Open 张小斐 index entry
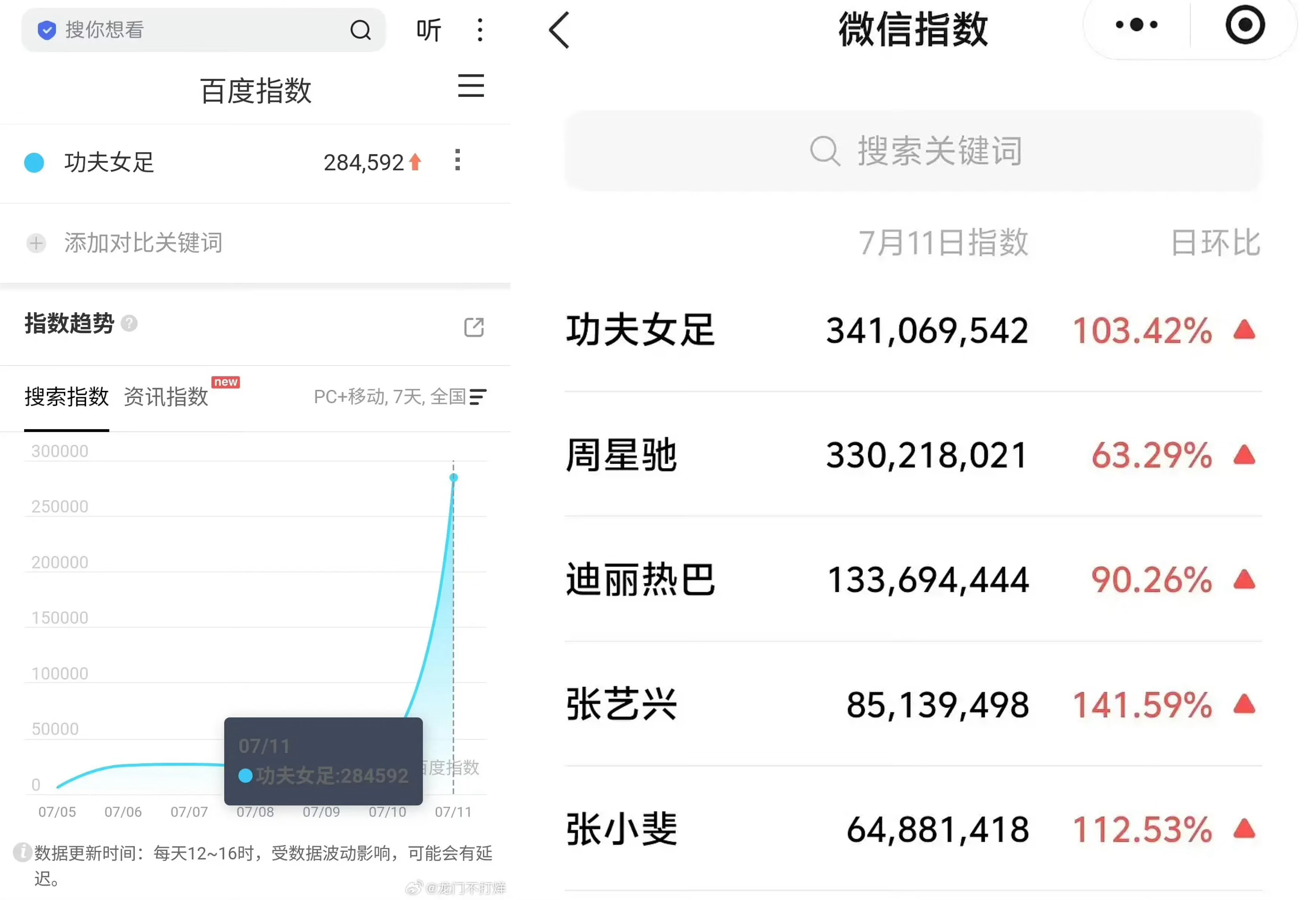The image size is (1316, 900). 913,829
